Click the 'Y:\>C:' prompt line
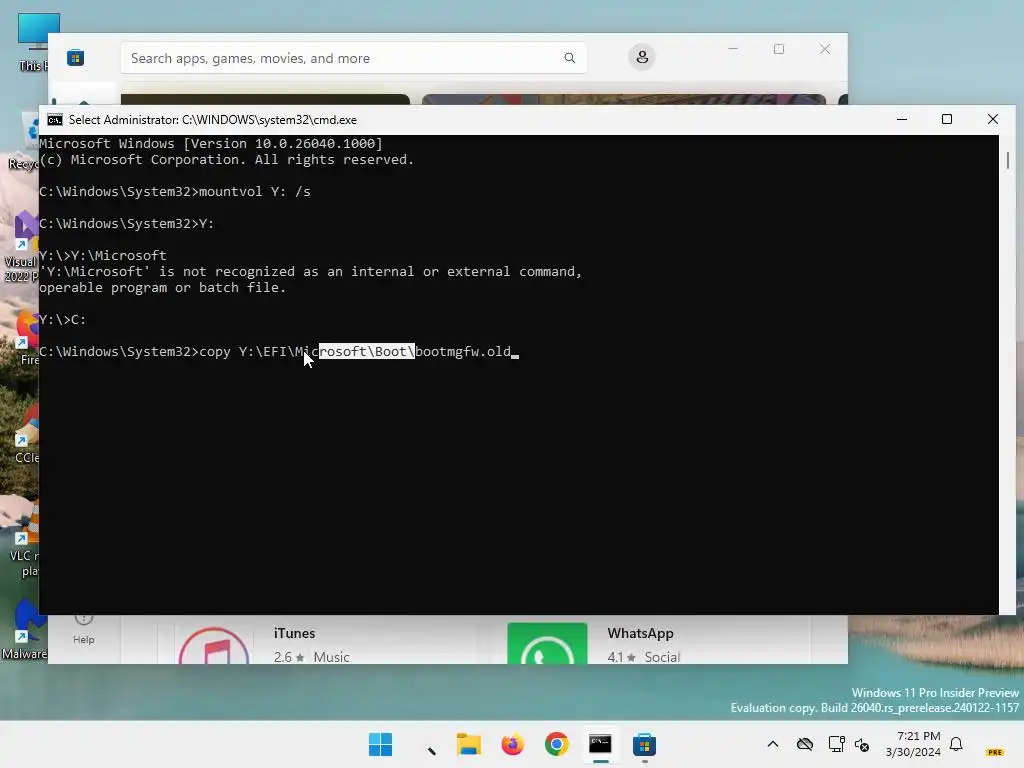This screenshot has width=1024, height=768. pyautogui.click(x=63, y=319)
